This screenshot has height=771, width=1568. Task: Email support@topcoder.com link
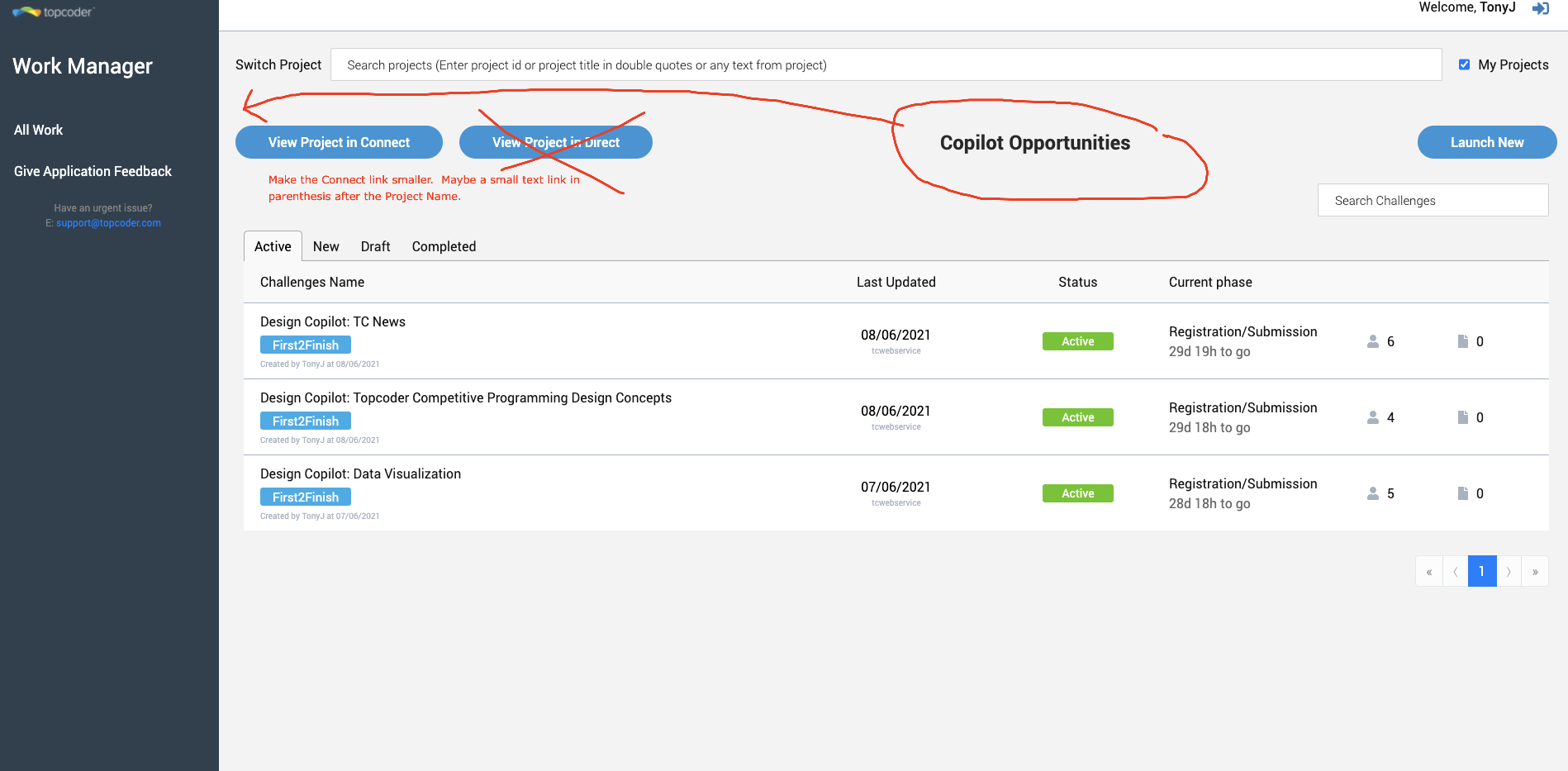pos(108,223)
